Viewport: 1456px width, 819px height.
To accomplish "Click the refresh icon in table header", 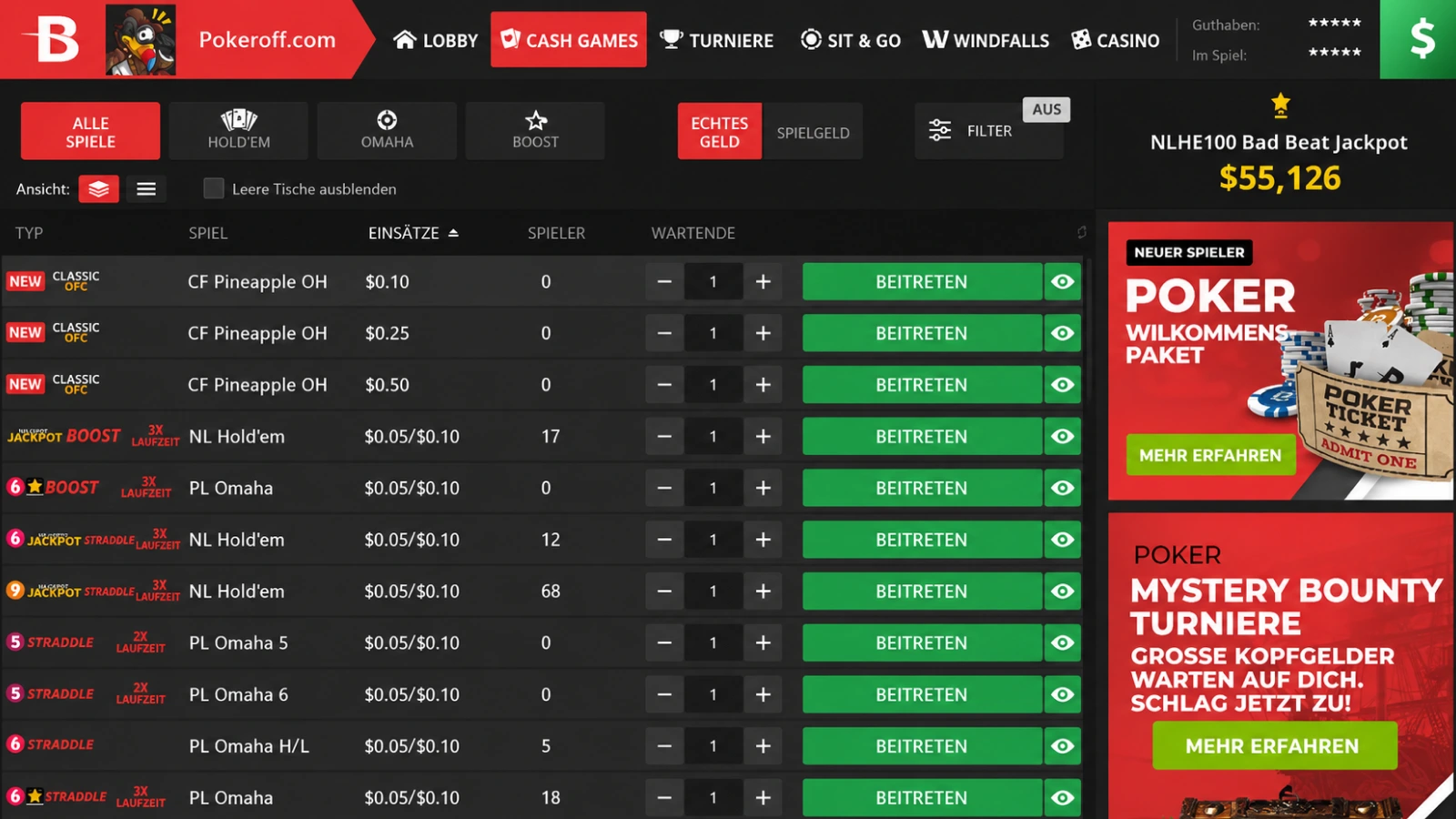I will (1081, 232).
